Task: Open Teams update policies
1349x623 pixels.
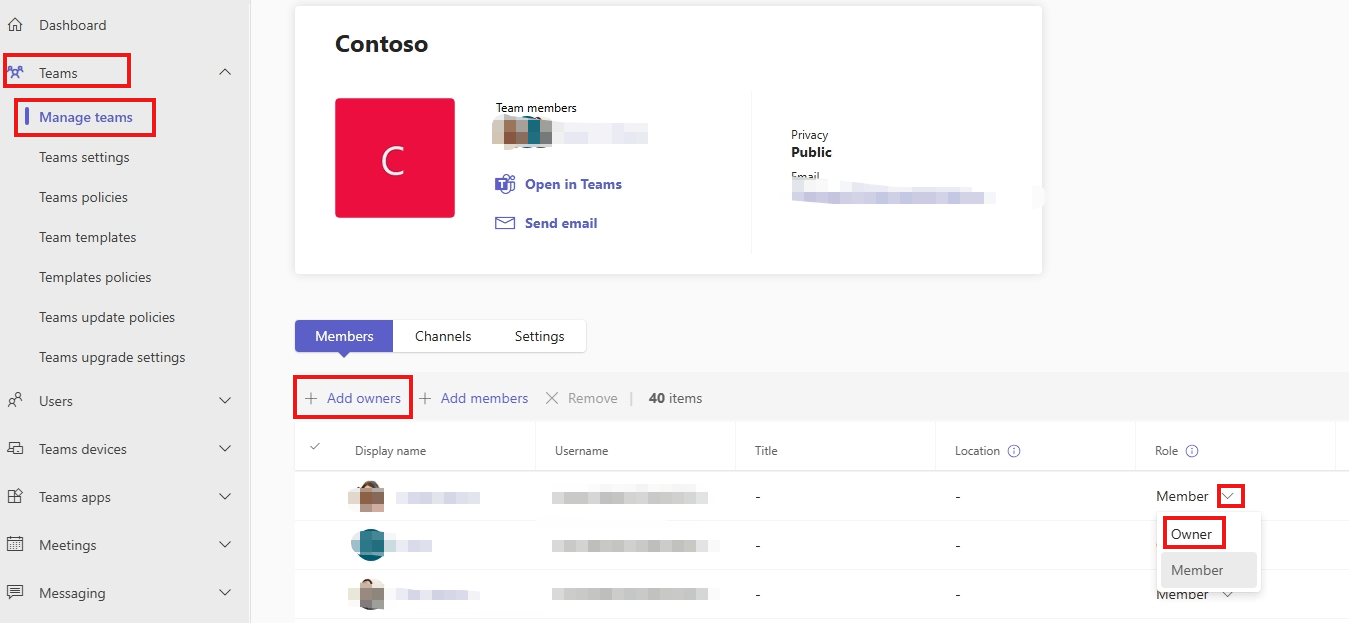Action: coord(107,317)
